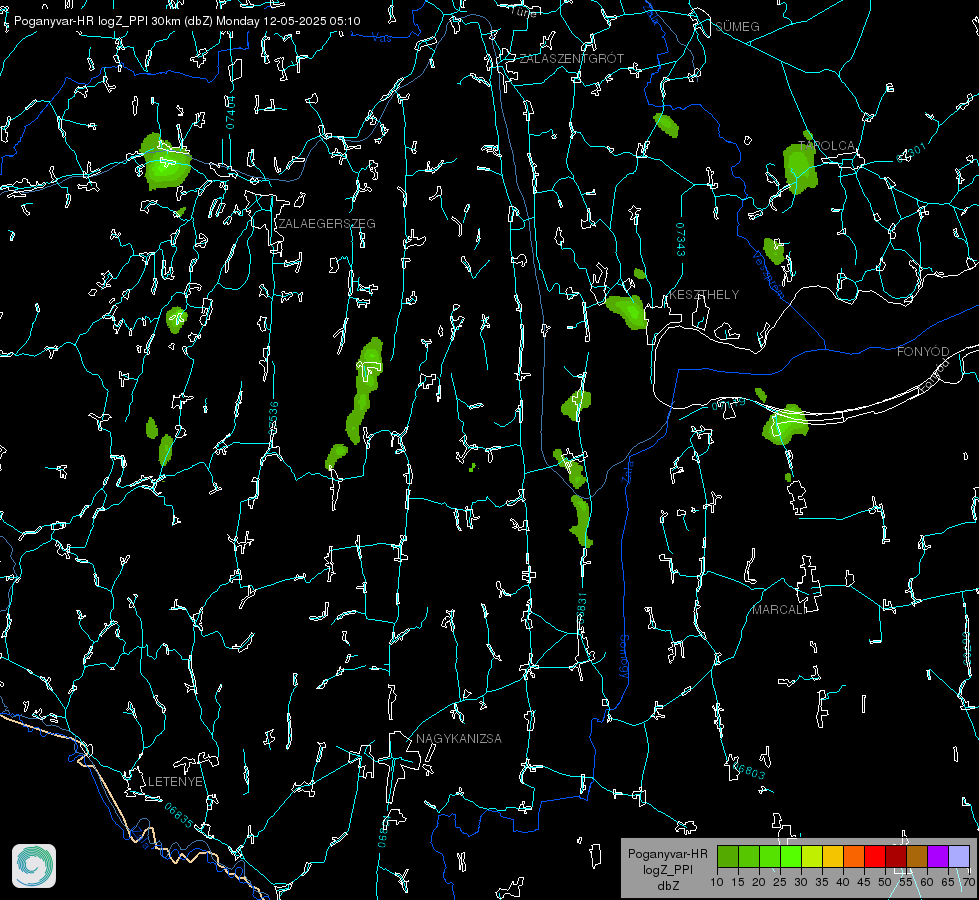Click the 45–50 dBZ red swatch
Viewport: 979px width, 900px height.
tap(875, 856)
